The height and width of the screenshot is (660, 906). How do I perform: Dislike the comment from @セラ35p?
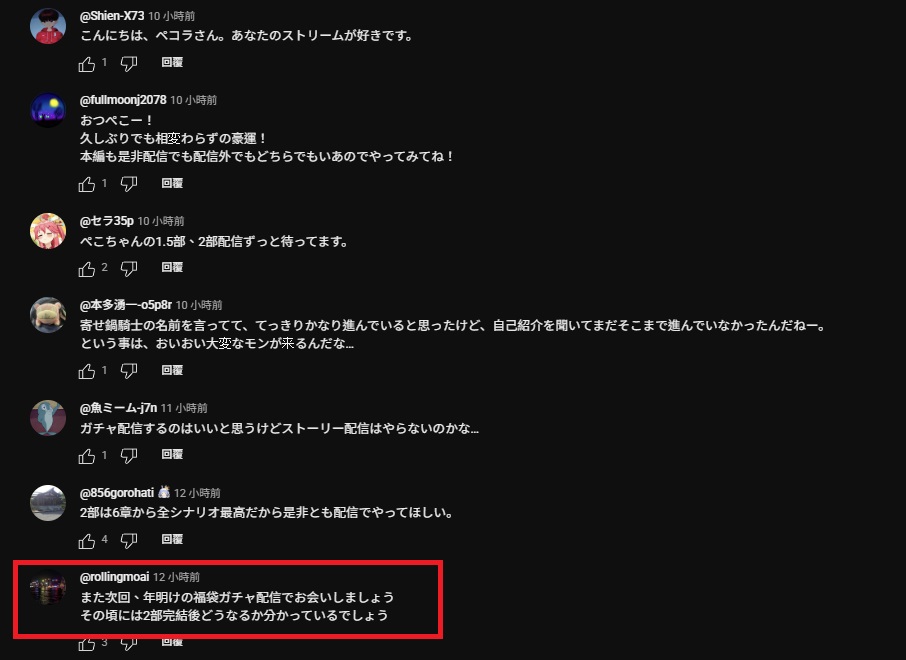coord(129,269)
